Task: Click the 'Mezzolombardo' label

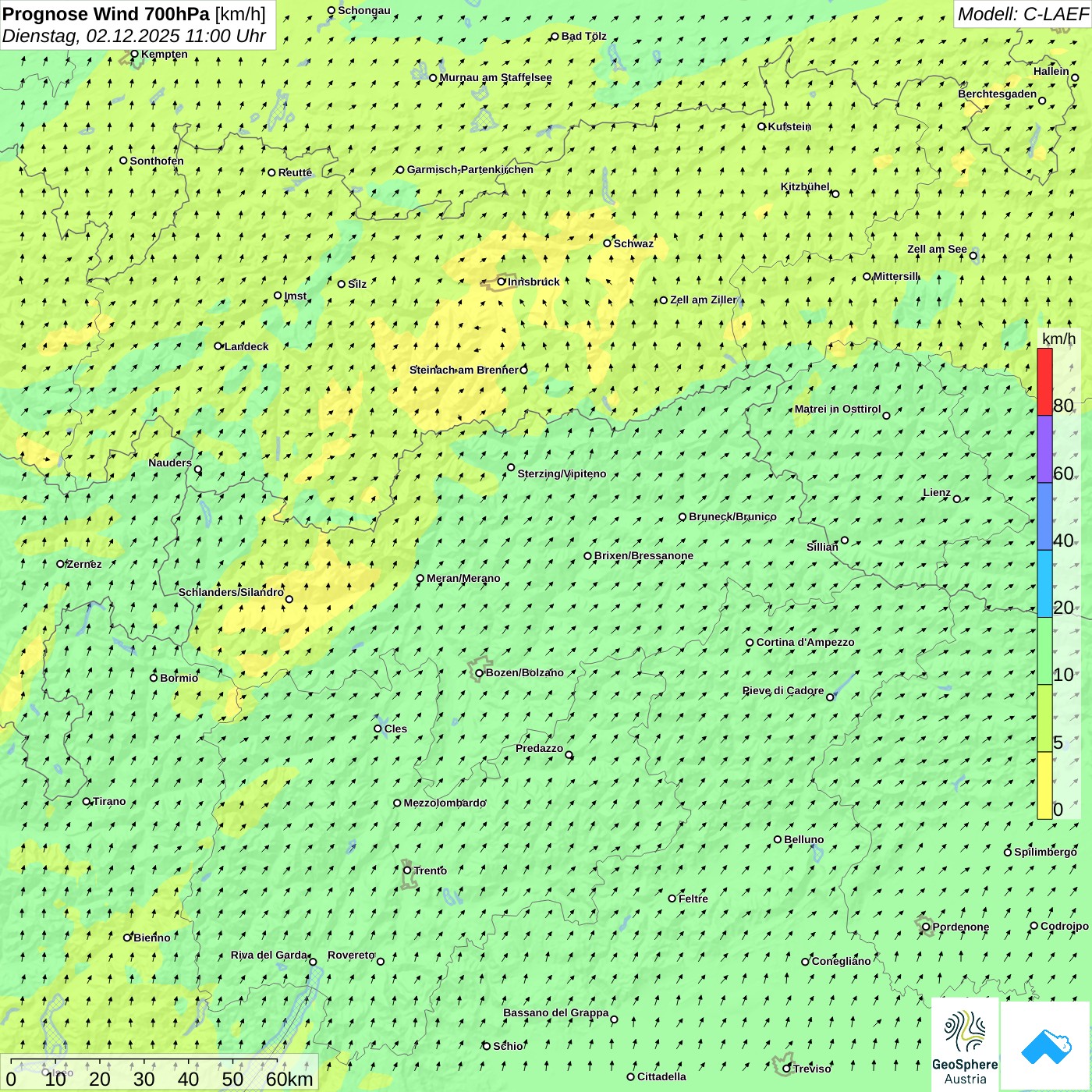Action: click(445, 803)
